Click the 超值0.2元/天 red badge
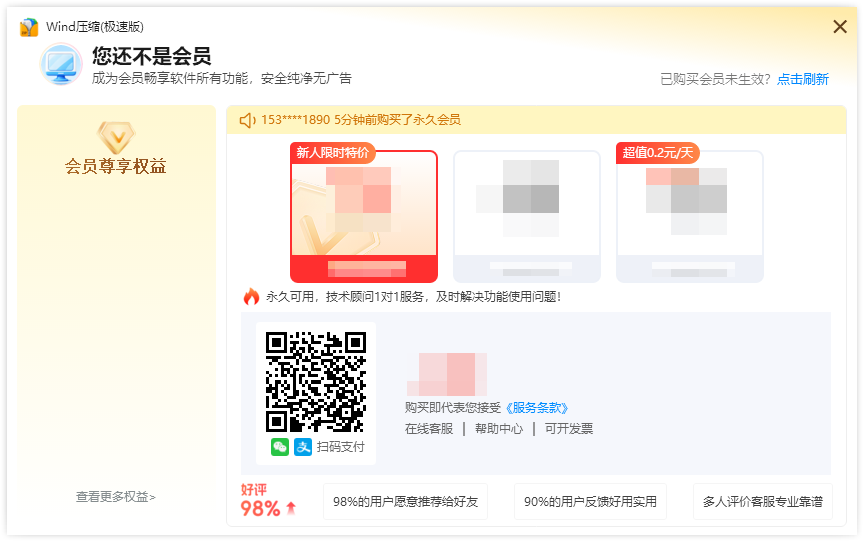This screenshot has height=542, width=864. [658, 153]
